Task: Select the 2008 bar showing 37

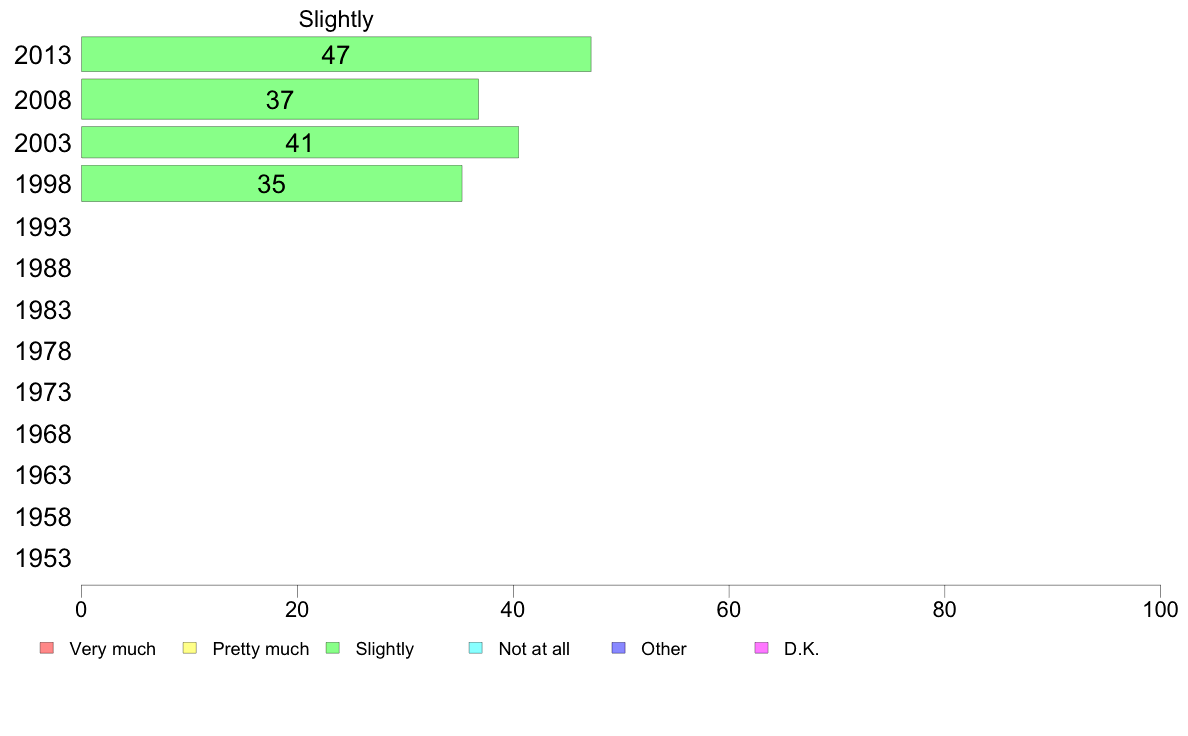Action: click(280, 99)
